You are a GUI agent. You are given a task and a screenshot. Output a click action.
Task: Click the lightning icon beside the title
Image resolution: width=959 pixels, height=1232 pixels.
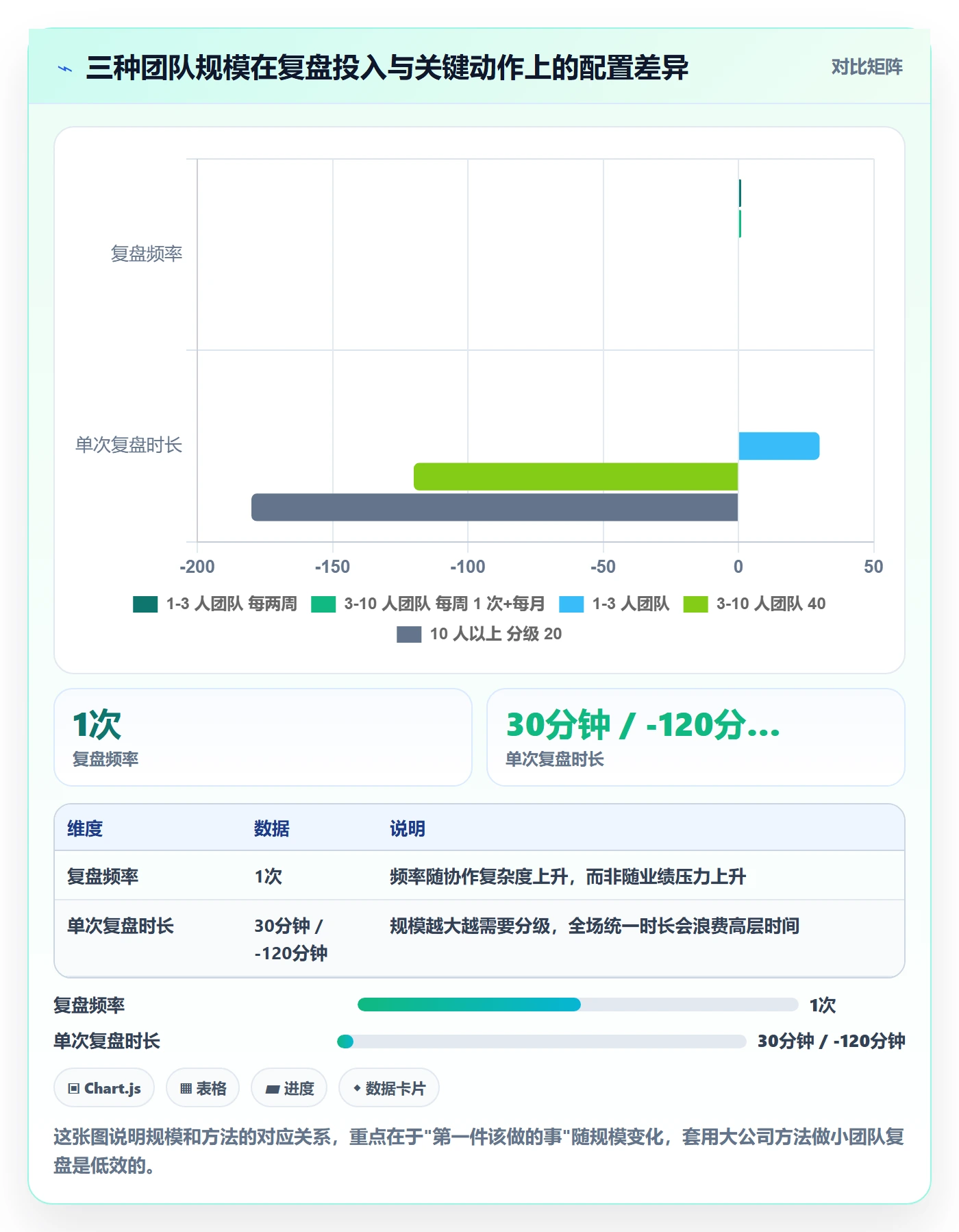pyautogui.click(x=65, y=69)
